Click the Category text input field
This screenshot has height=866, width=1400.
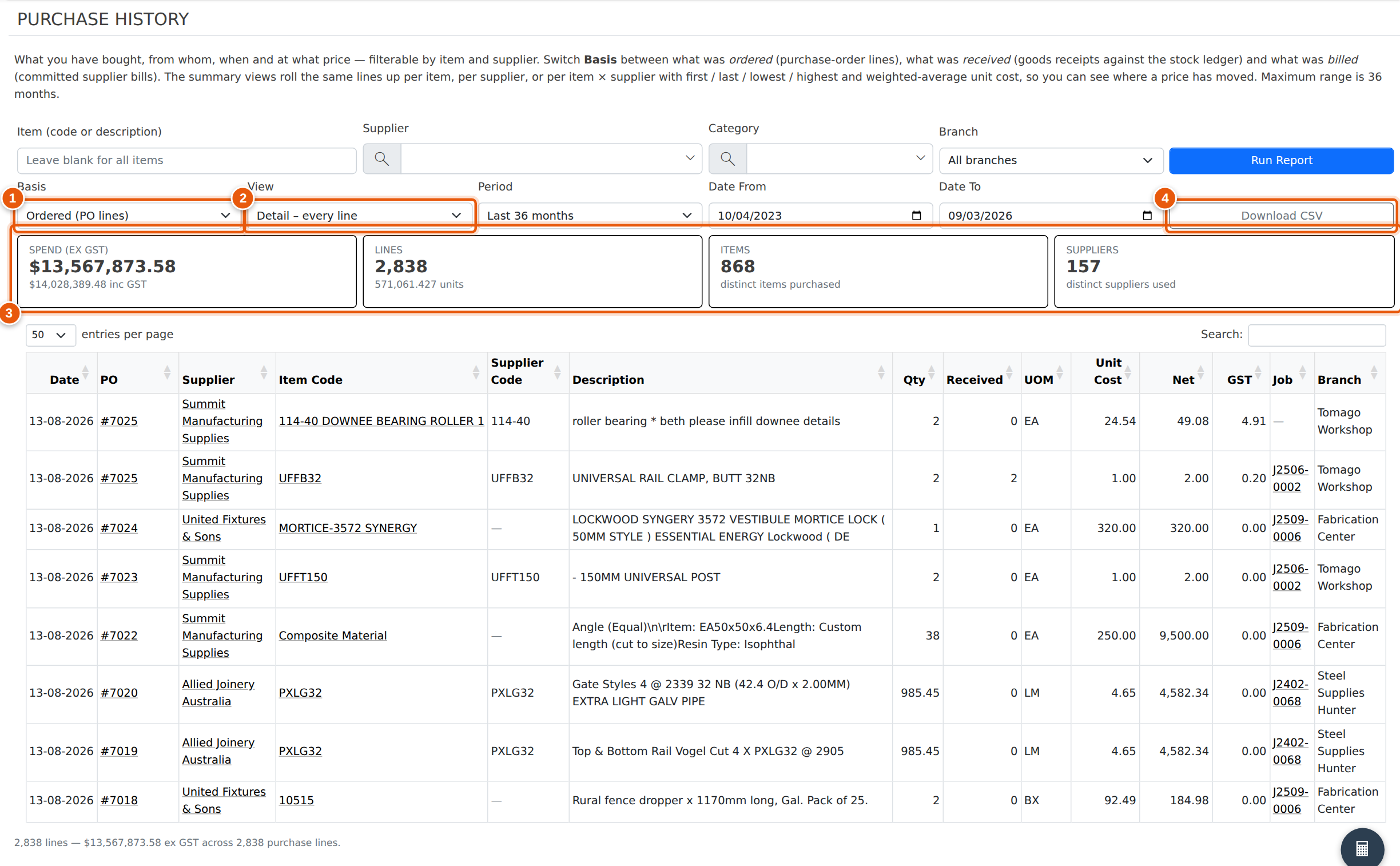pos(839,158)
